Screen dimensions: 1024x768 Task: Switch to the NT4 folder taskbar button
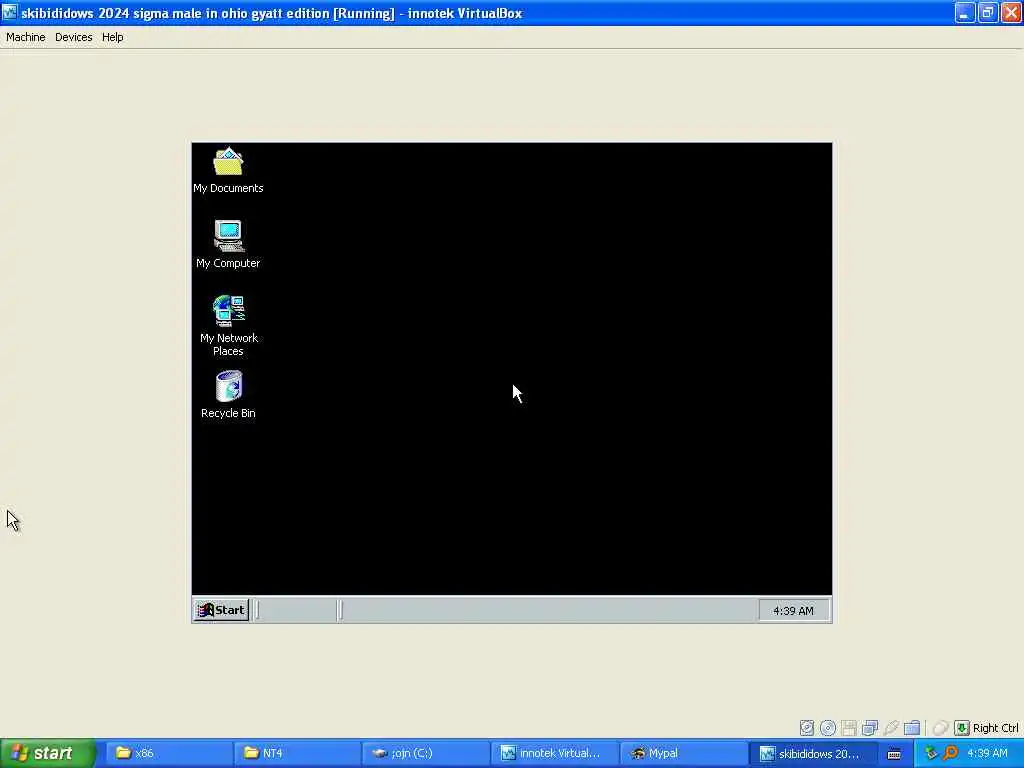296,753
